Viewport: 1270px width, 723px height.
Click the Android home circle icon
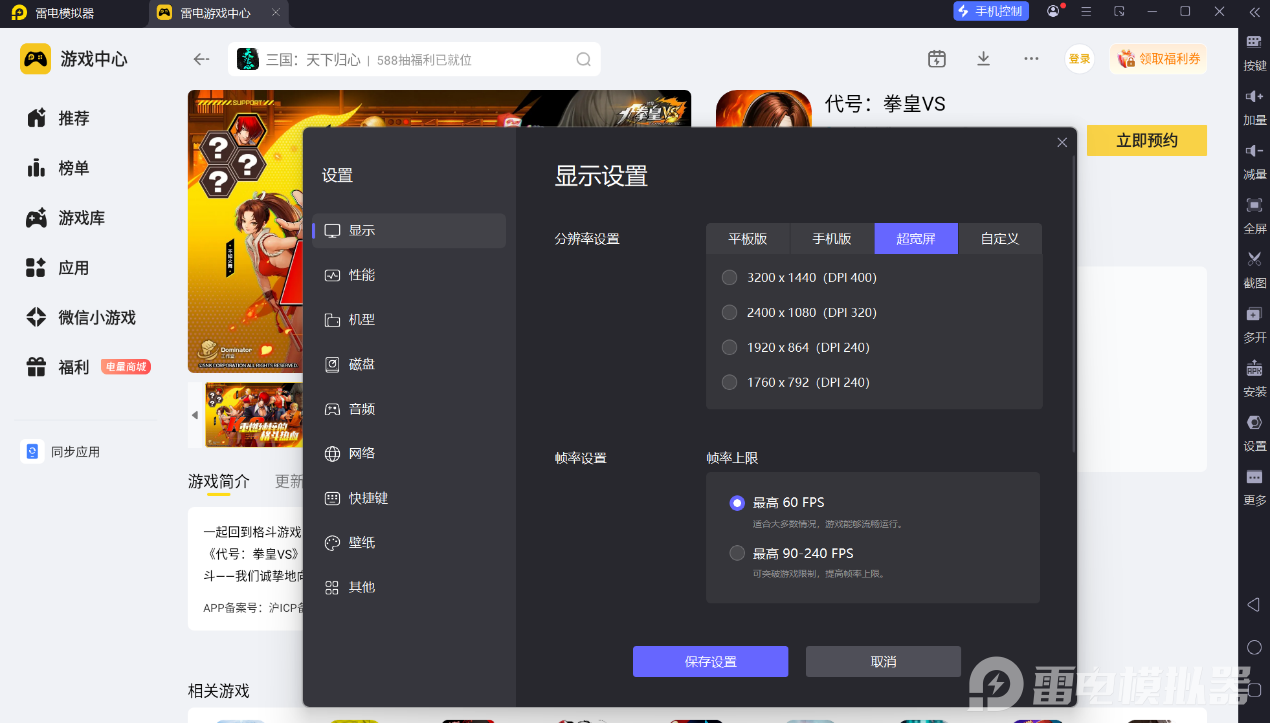pos(1254,647)
